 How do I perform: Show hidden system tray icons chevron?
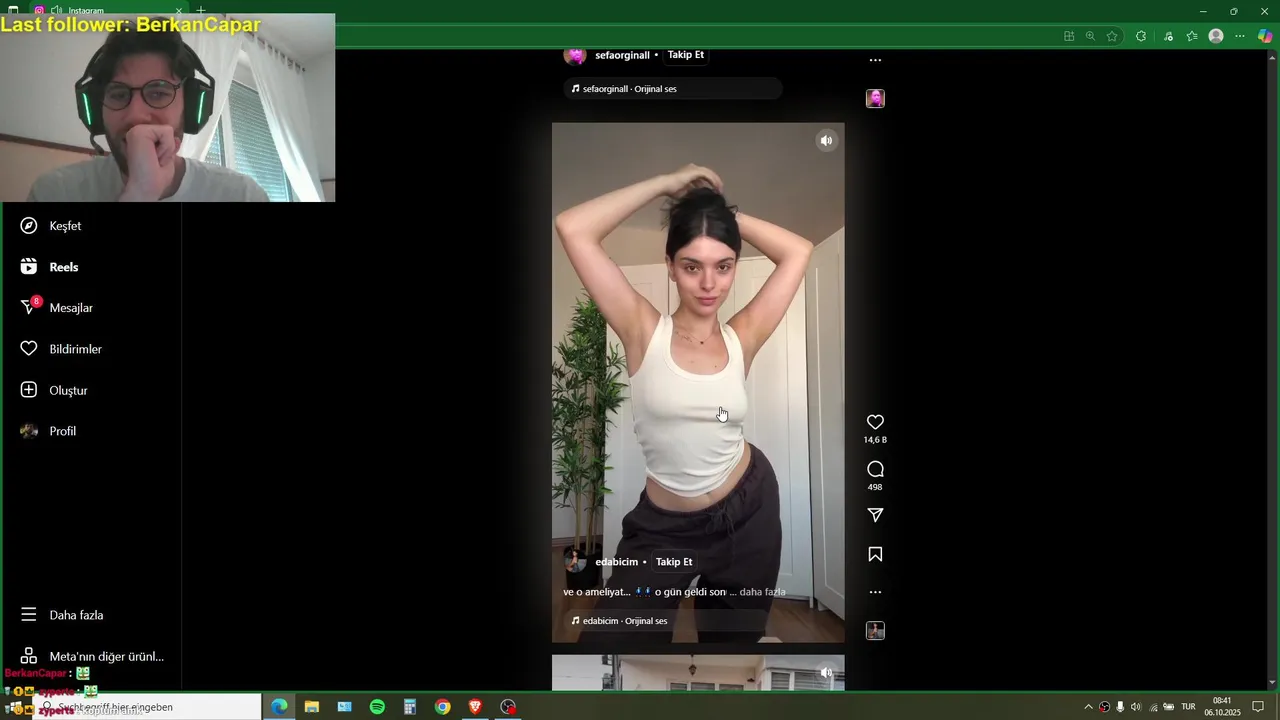[x=1088, y=707]
